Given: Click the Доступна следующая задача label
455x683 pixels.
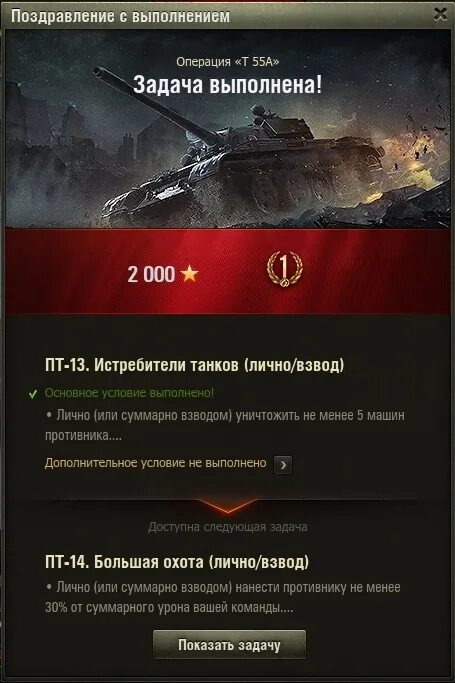Looking at the screenshot, I should tap(228, 527).
